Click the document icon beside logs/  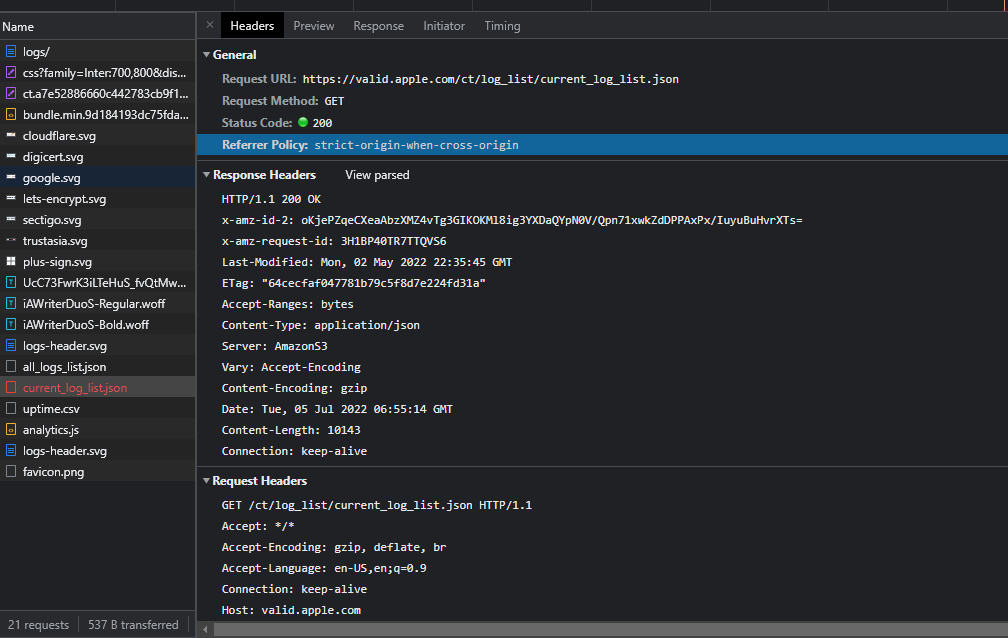point(11,51)
